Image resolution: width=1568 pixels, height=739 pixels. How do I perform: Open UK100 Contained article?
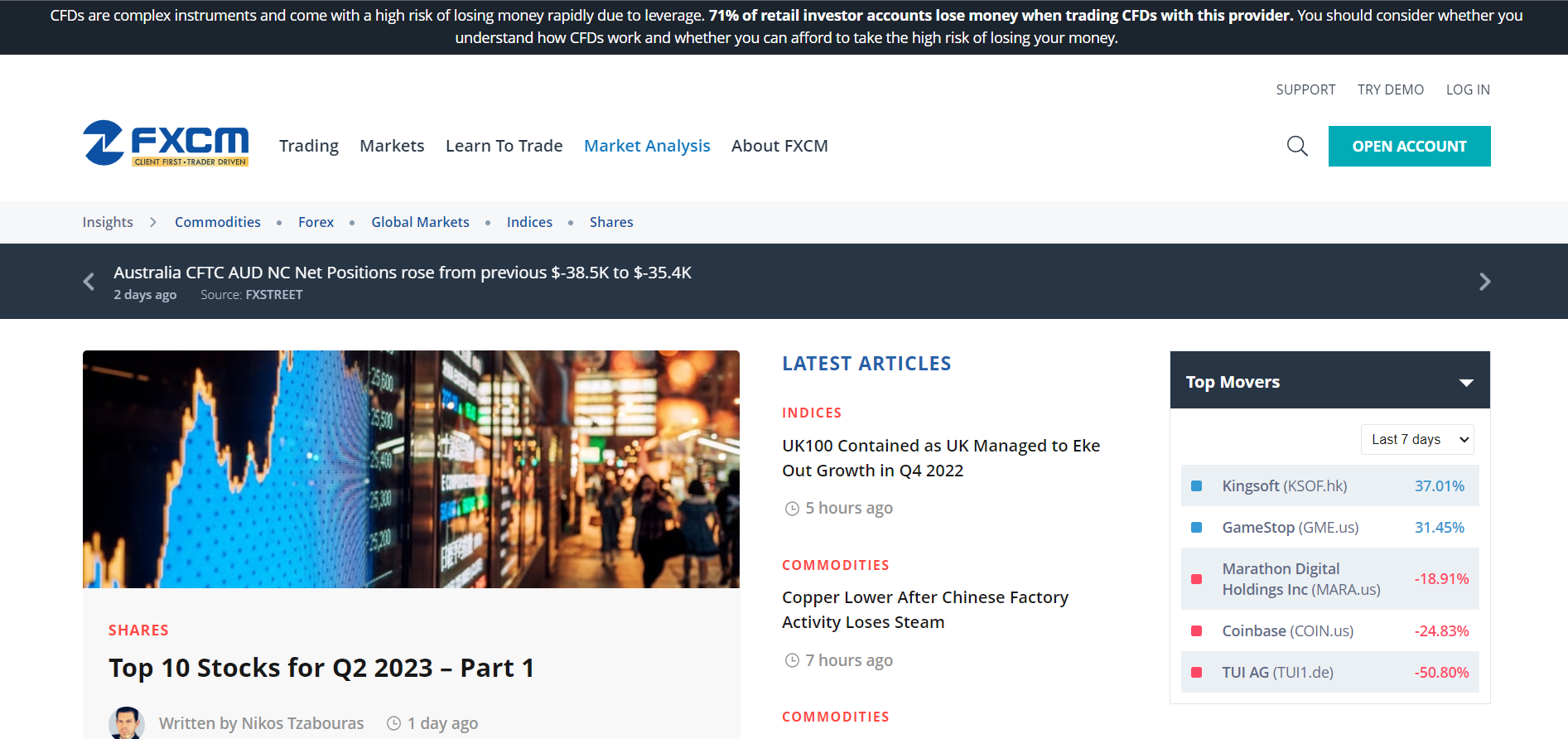point(941,458)
